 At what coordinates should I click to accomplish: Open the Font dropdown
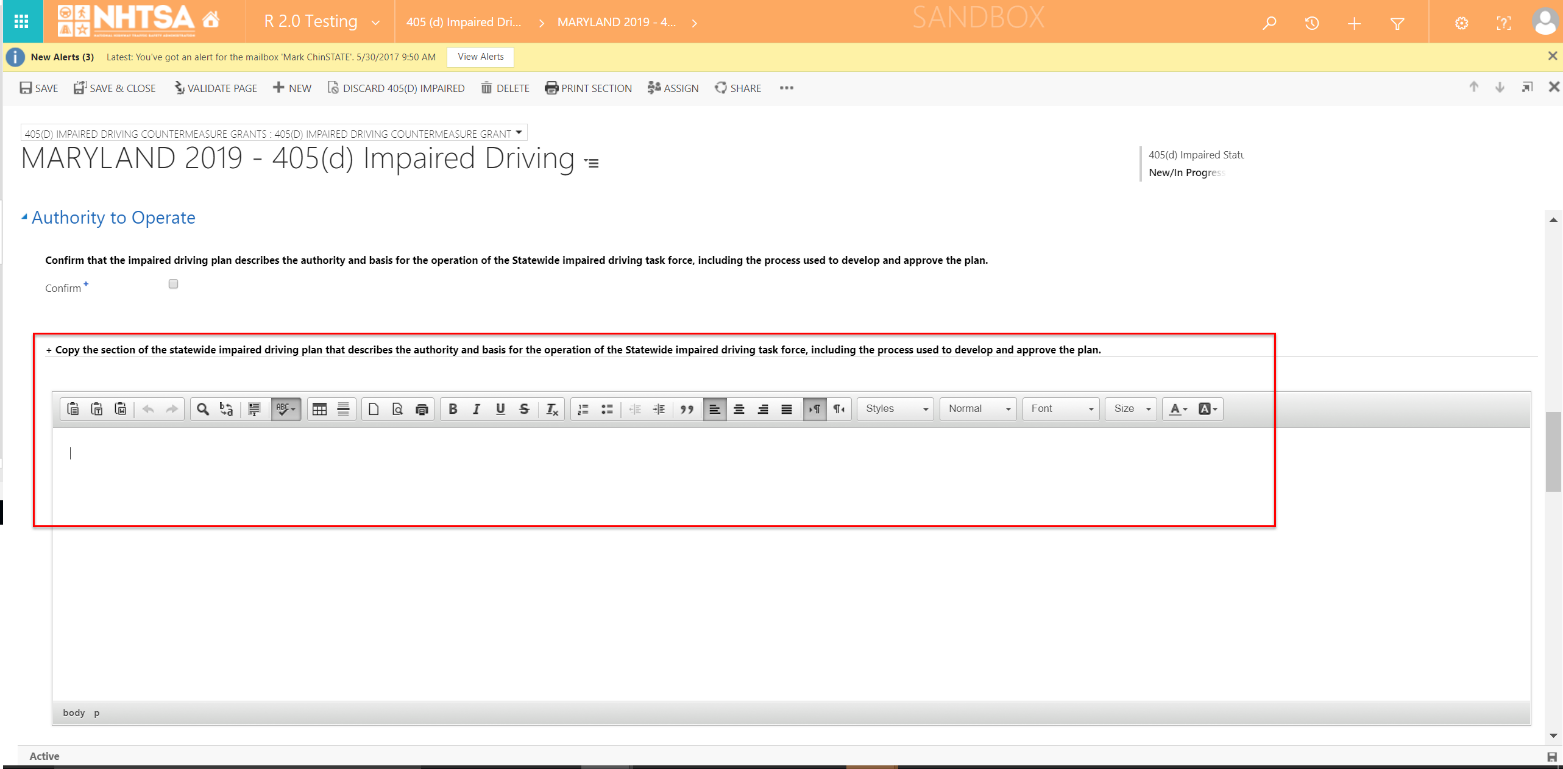tap(1060, 409)
